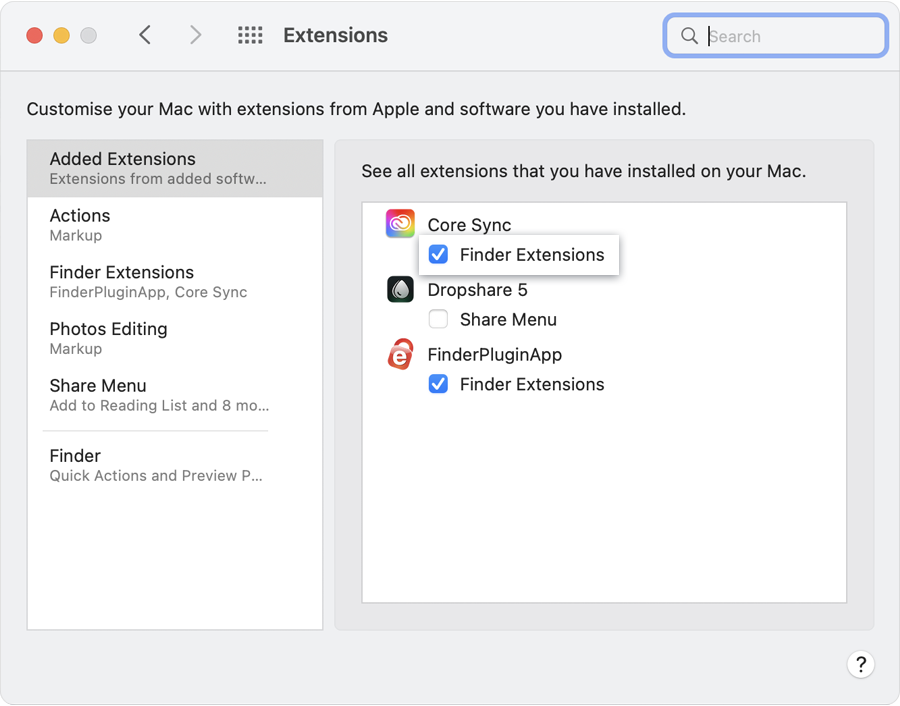Focus the Search field
This screenshot has width=900, height=706.
click(x=775, y=36)
